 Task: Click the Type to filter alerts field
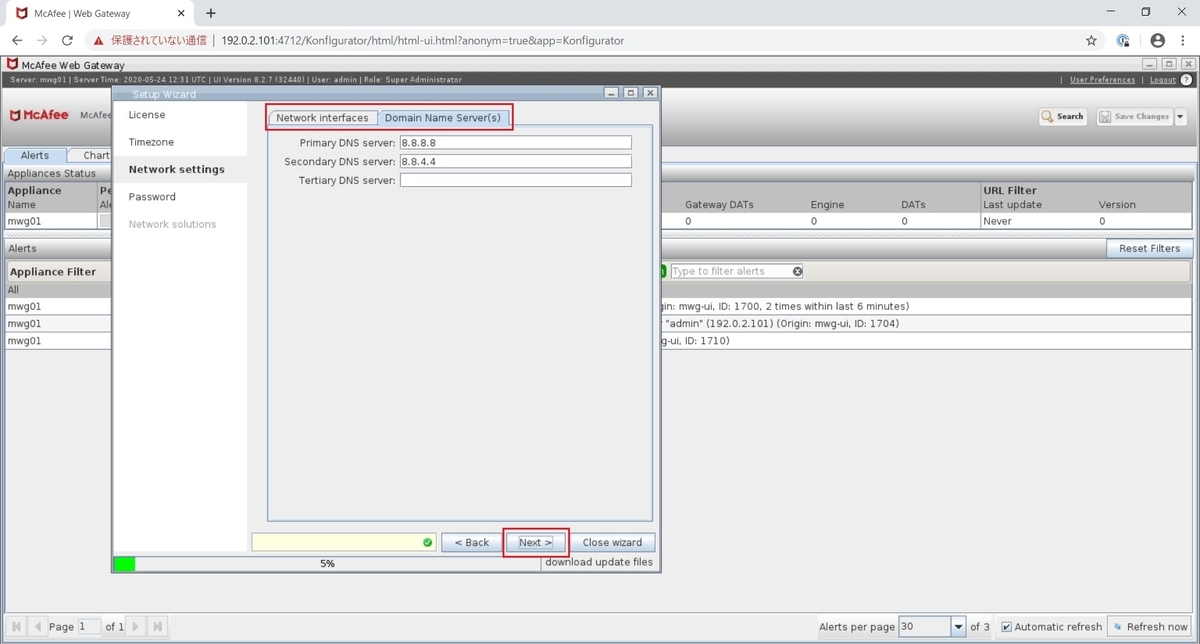click(730, 271)
